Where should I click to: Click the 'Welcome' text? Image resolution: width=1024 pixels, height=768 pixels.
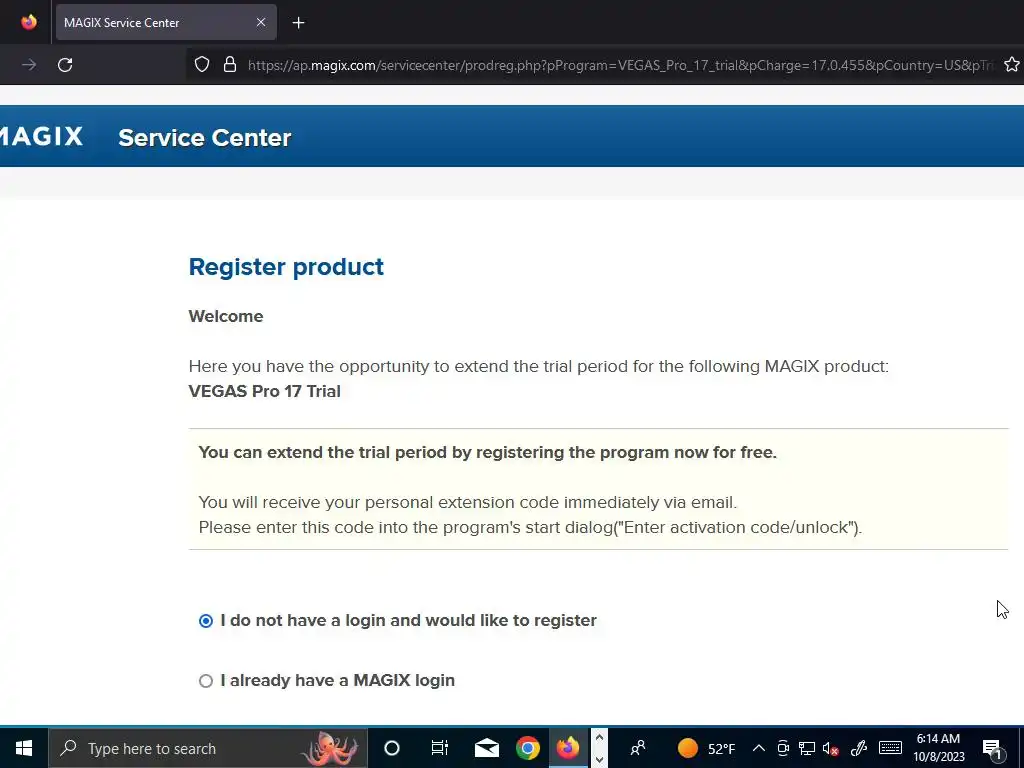point(226,316)
